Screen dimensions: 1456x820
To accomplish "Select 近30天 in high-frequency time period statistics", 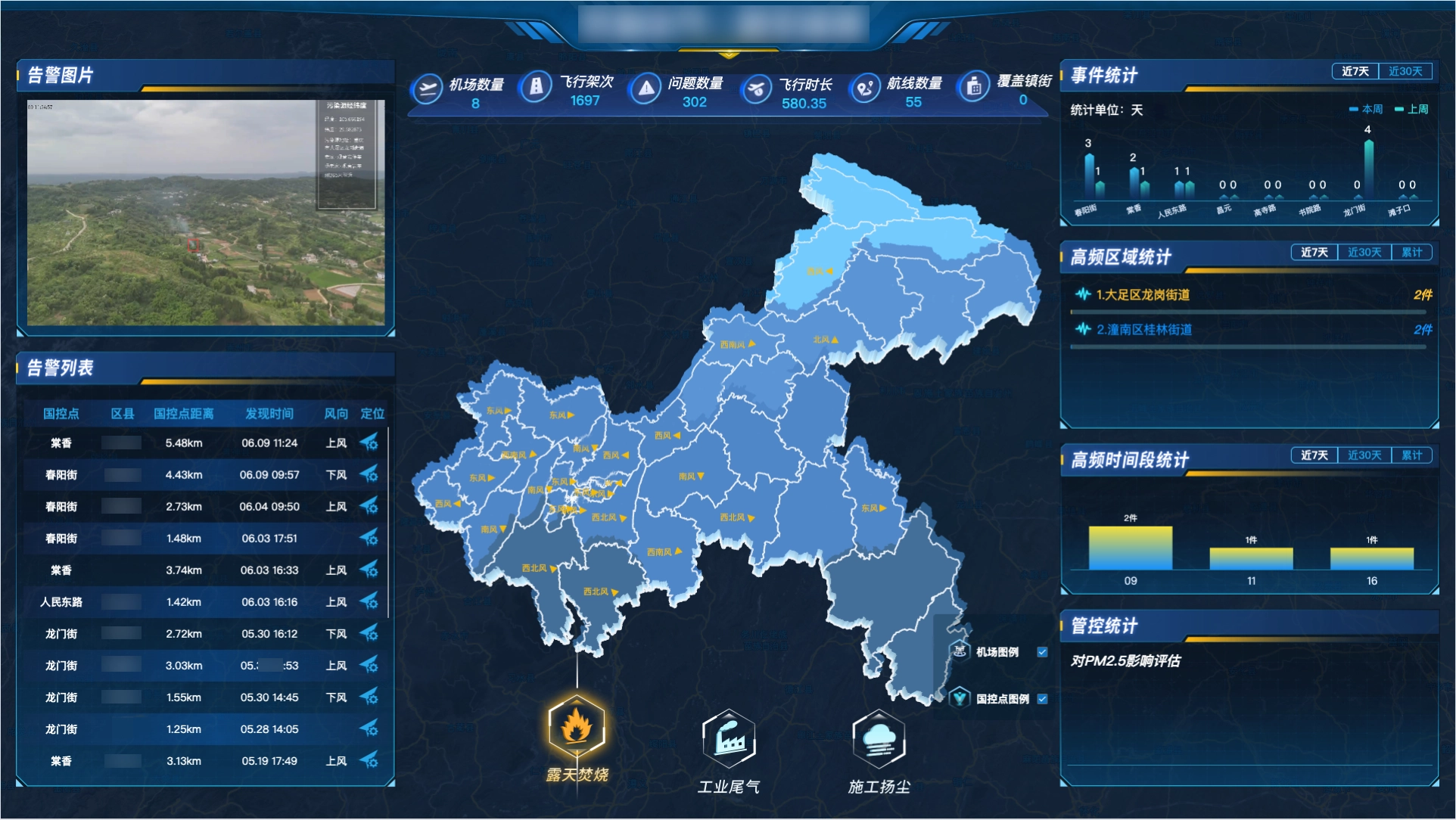I will coord(1364,455).
